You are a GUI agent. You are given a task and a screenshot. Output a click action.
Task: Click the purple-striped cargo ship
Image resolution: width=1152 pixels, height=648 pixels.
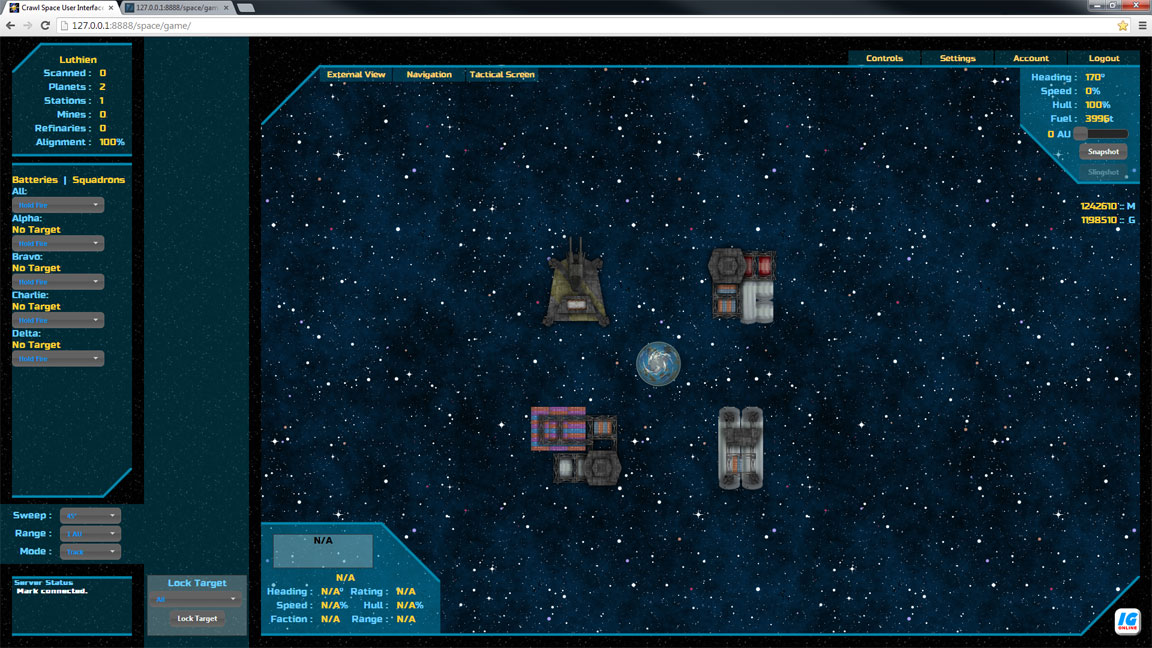(574, 444)
